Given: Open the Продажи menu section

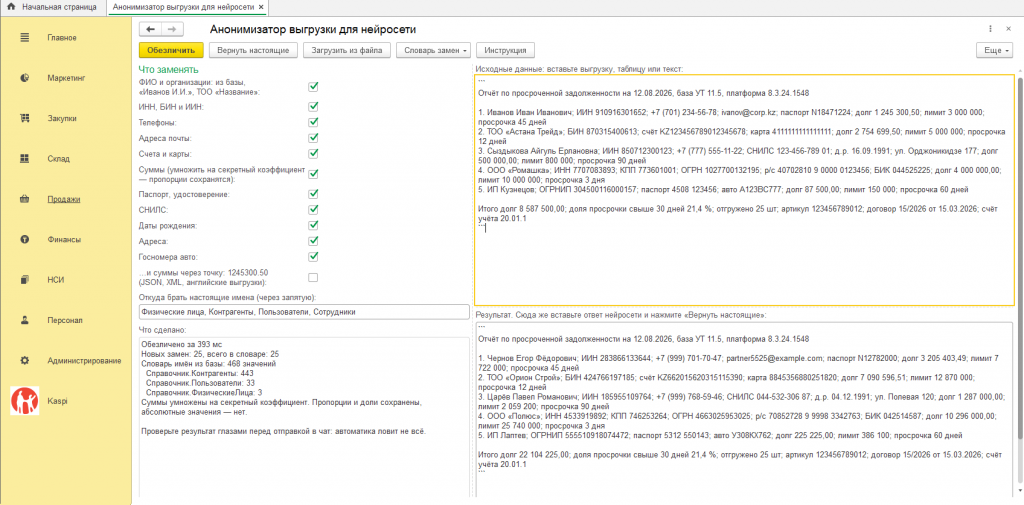Looking at the screenshot, I should [x=63, y=199].
